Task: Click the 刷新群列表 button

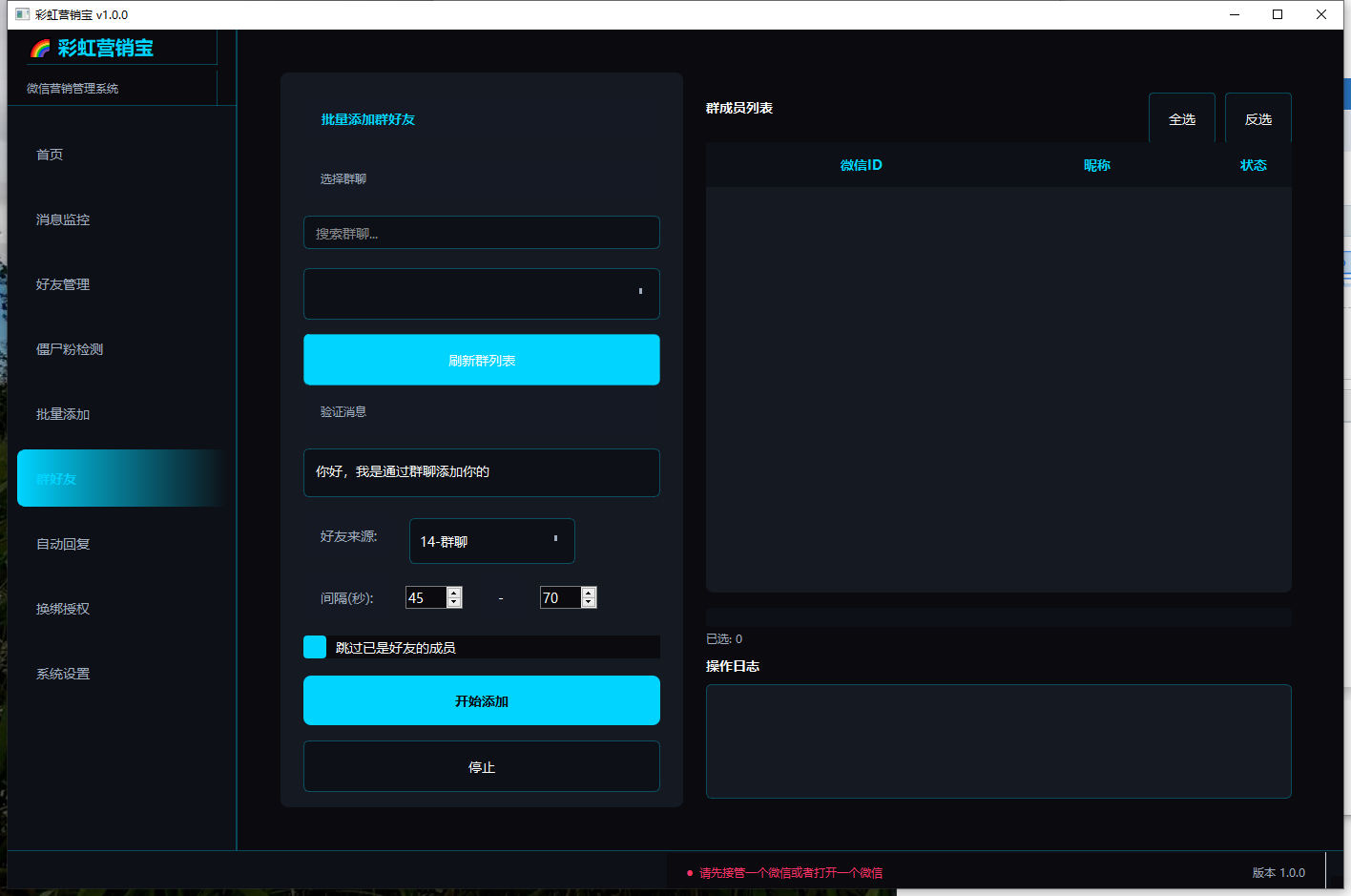Action: click(x=482, y=360)
